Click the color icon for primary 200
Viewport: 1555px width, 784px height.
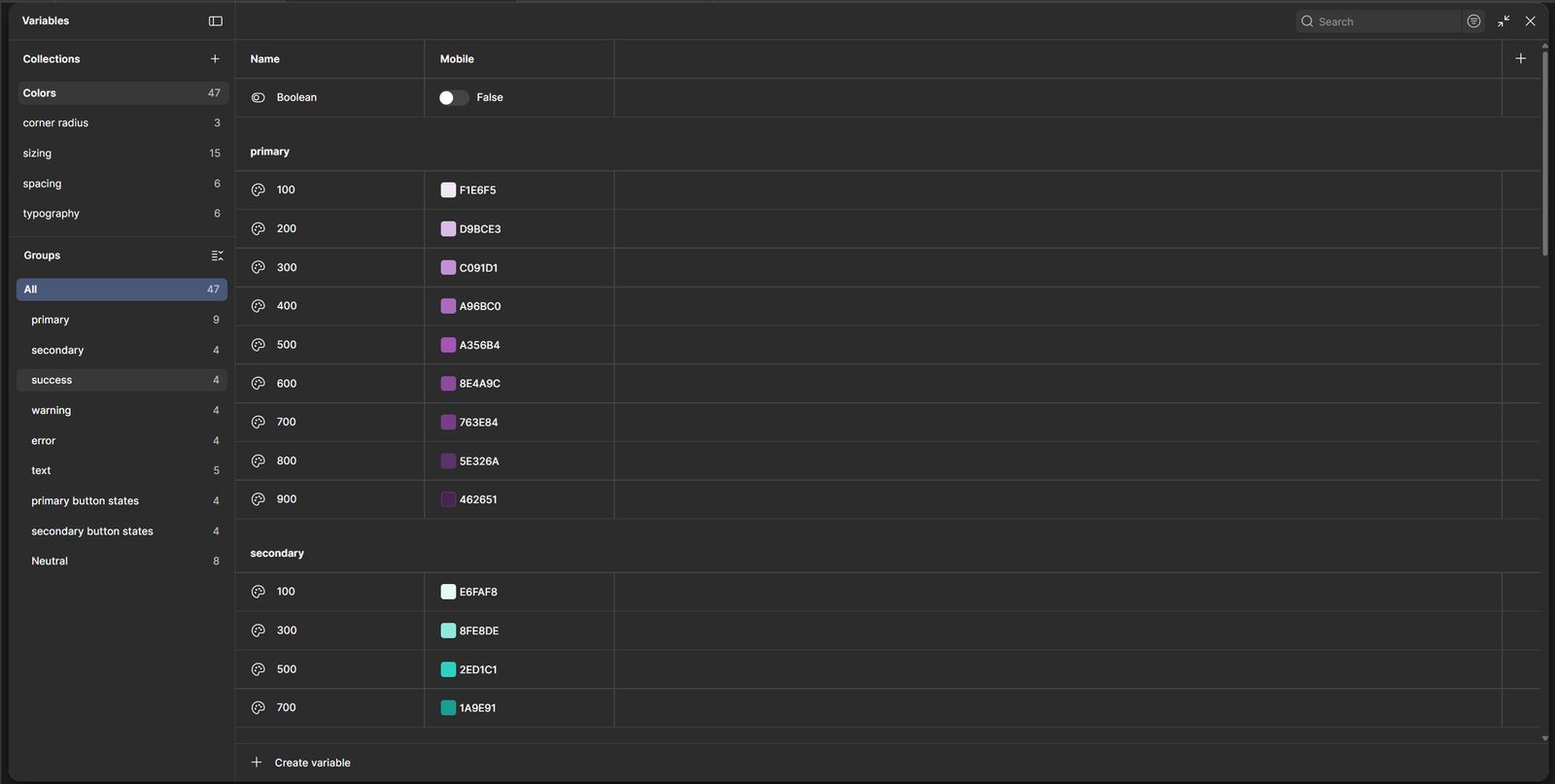point(259,229)
